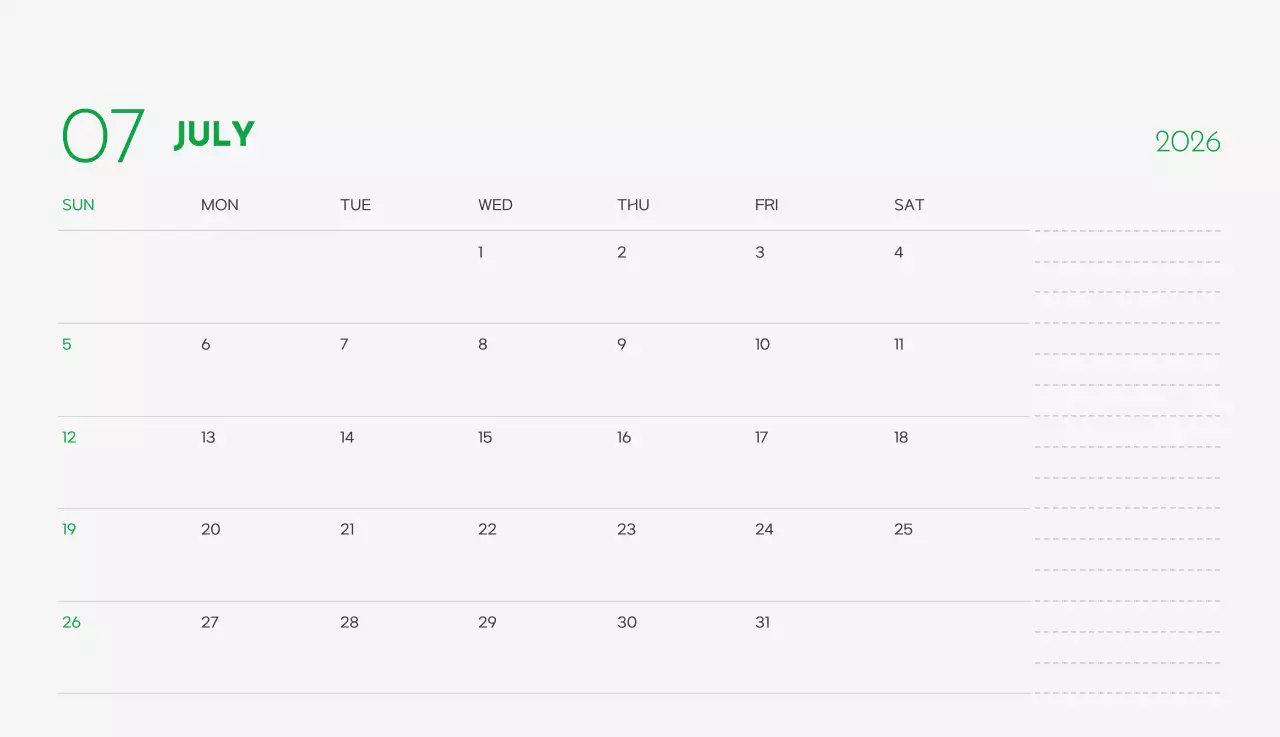Click the bottom dashed notes line
Viewport: 1280px width, 737px height.
tap(1127, 693)
